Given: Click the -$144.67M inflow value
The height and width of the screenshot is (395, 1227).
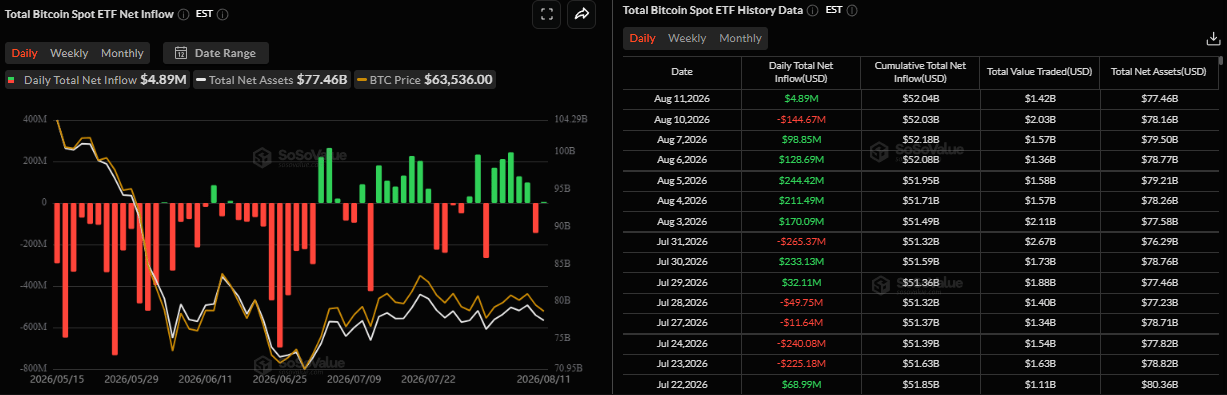Looking at the screenshot, I should tap(800, 119).
